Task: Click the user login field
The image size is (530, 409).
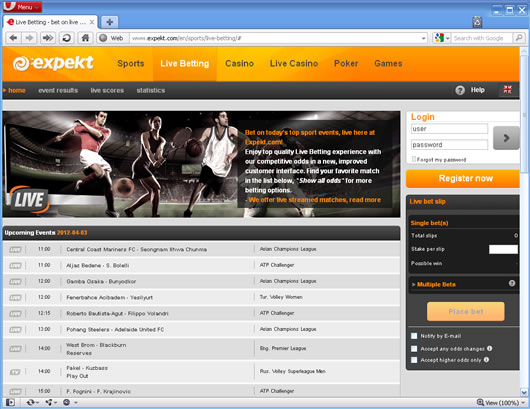Action: tap(449, 129)
